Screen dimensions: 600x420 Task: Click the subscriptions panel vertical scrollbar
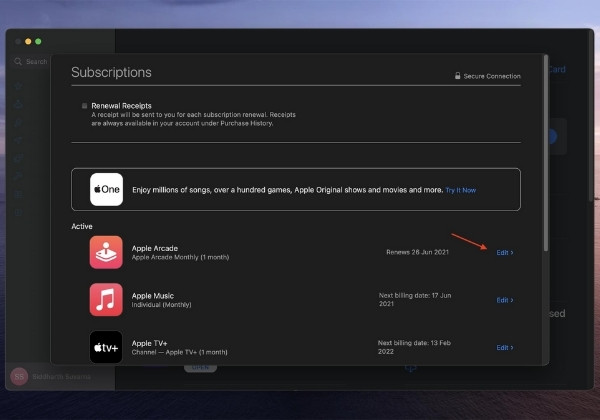click(546, 153)
